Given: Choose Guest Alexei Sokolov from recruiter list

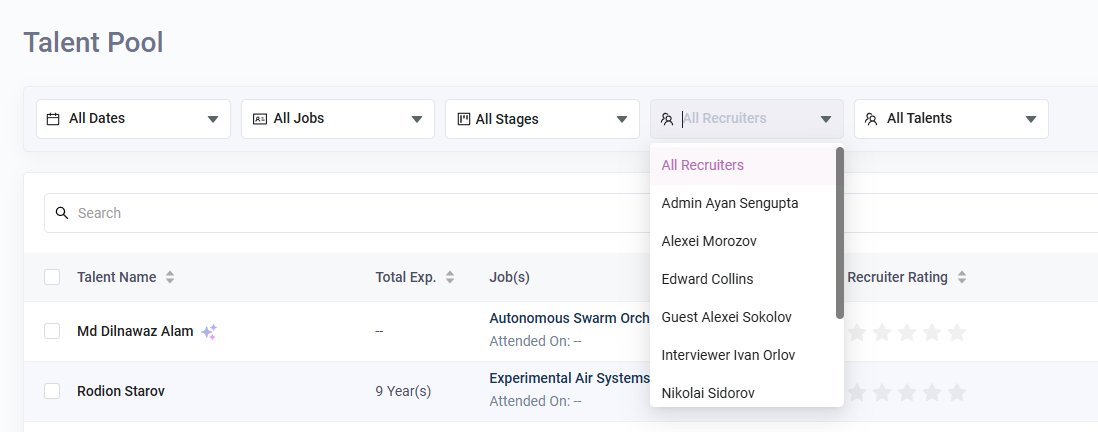Looking at the screenshot, I should tap(743, 316).
